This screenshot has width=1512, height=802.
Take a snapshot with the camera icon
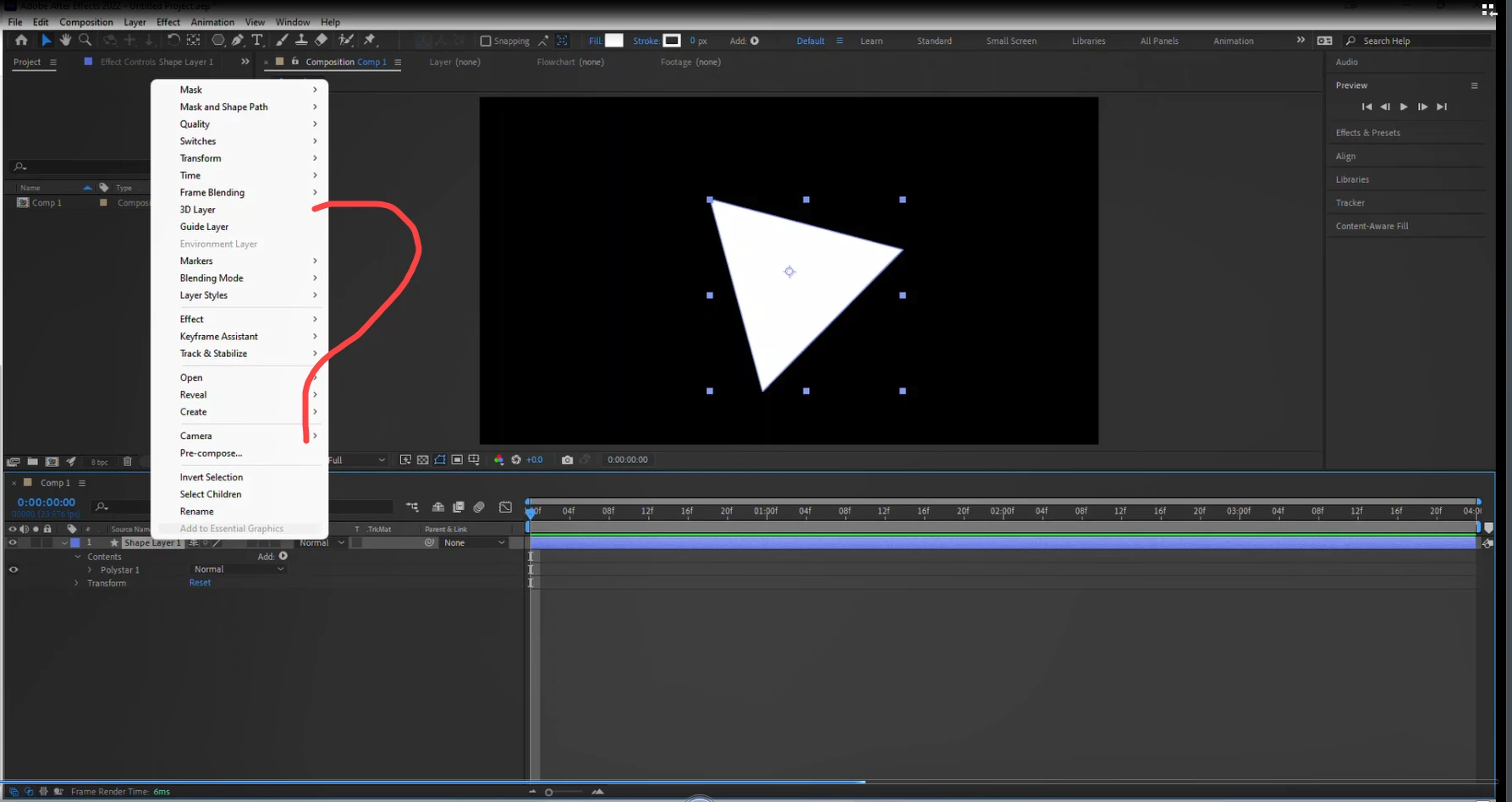click(x=567, y=459)
